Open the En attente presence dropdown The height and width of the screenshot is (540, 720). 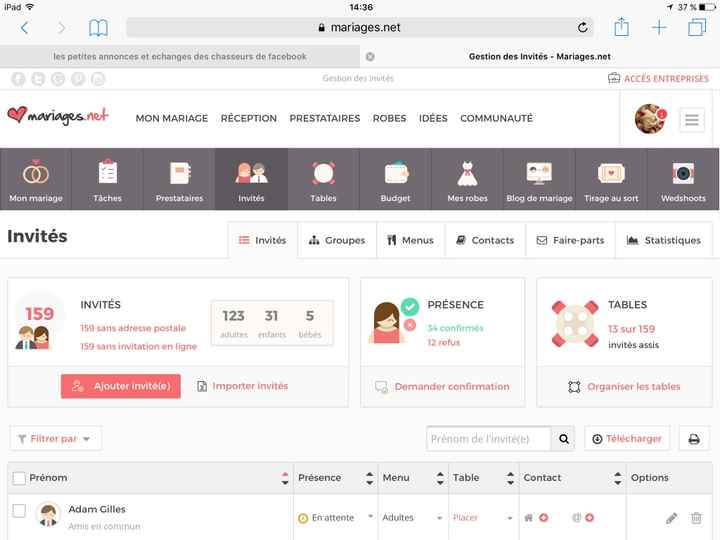click(x=335, y=518)
